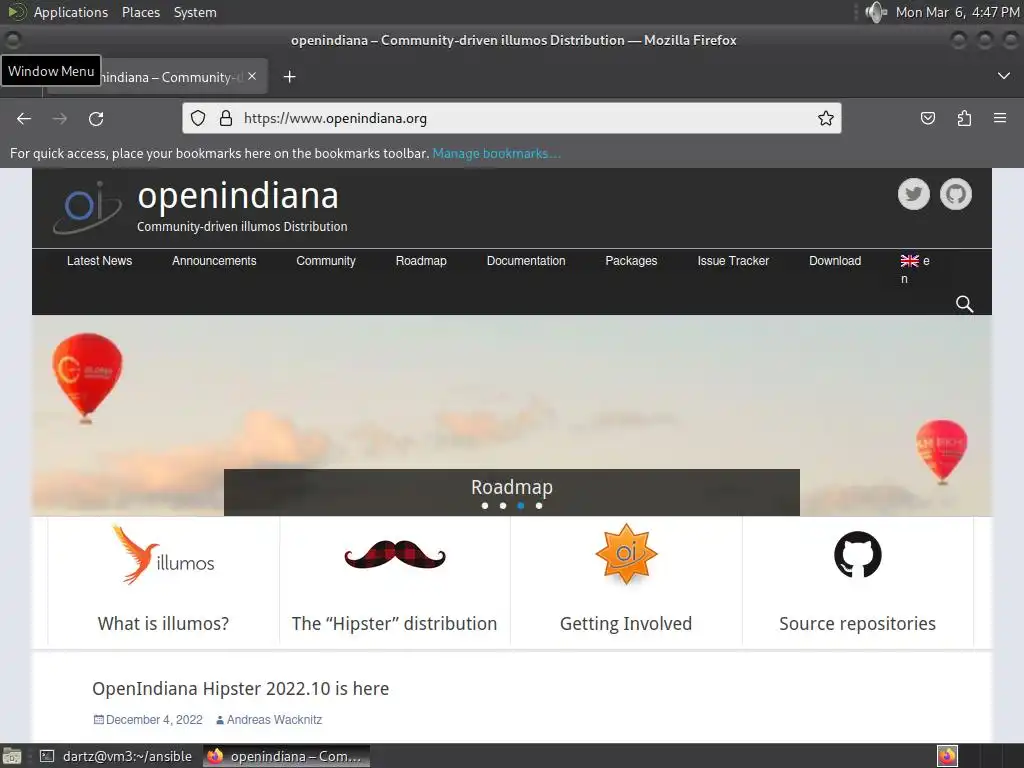The height and width of the screenshot is (768, 1024).
Task: Open OpenIndiana Hipster 2022.10 is here post
Action: [240, 688]
